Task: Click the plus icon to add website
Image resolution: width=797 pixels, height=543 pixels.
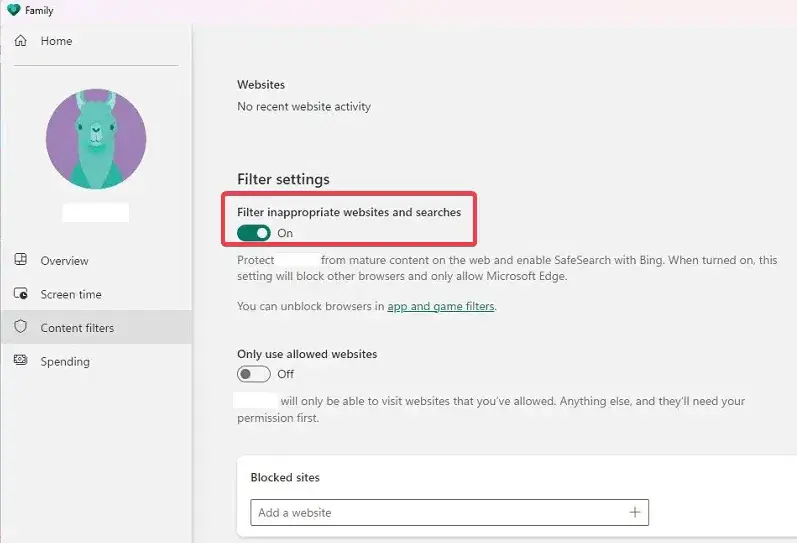Action: (634, 512)
